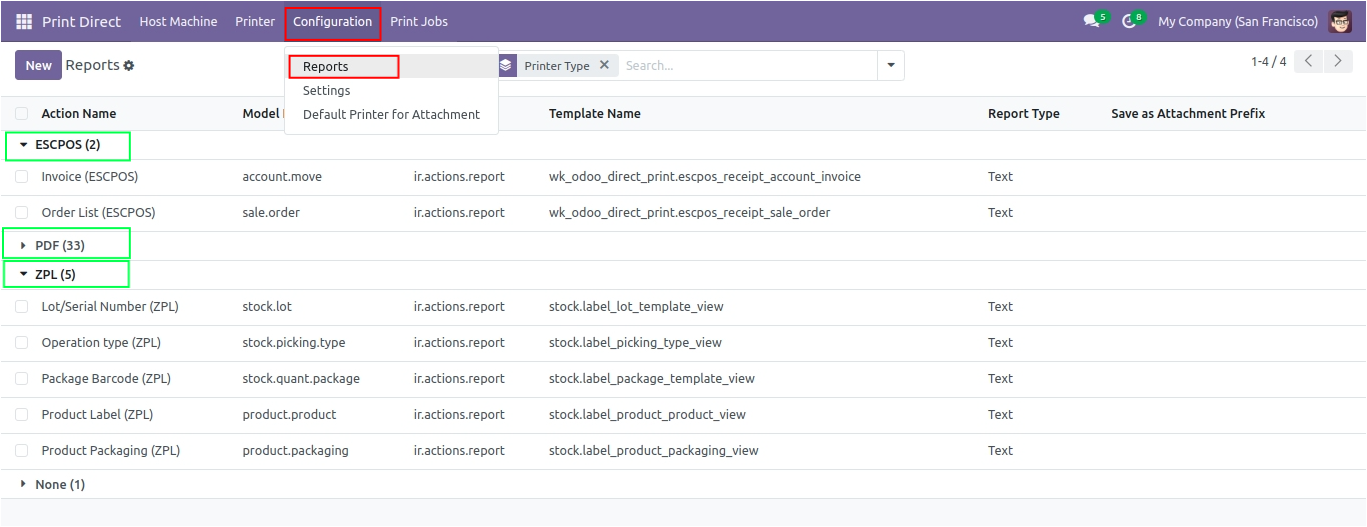Screen dimensions: 1367x527
Task: Click the Printer Type facet label
Action: coord(557,66)
